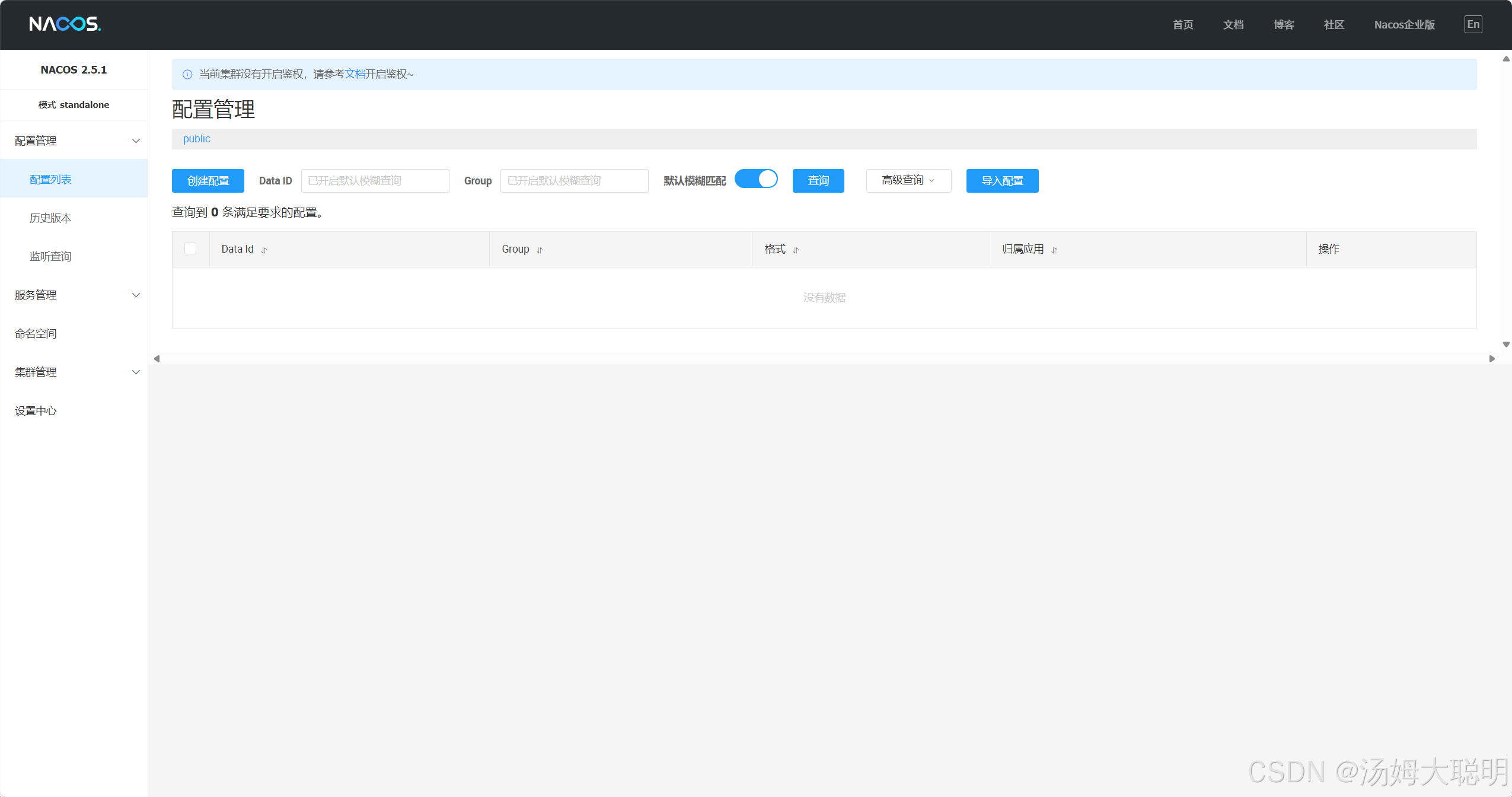
Task: Click the 创建配置 button
Action: click(208, 180)
